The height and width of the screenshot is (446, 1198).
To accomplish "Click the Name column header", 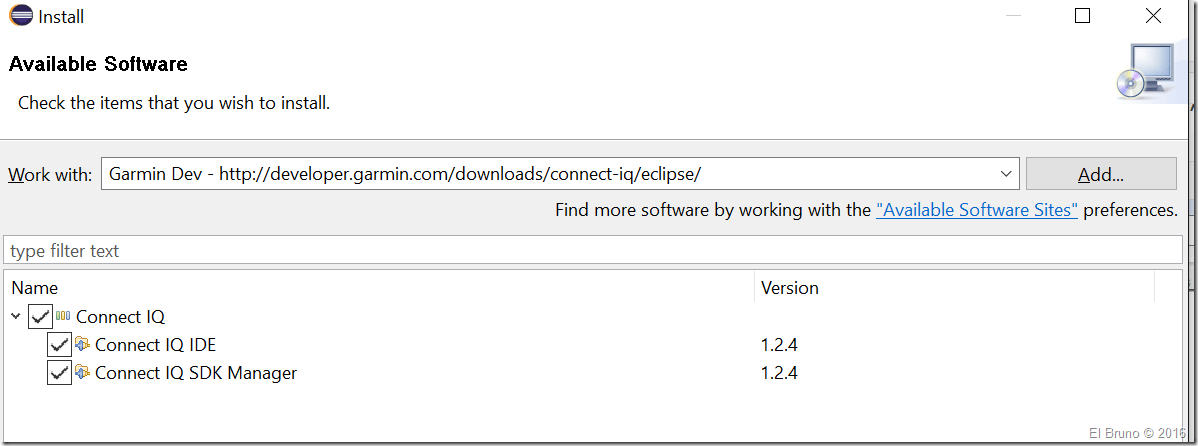I will point(35,288).
